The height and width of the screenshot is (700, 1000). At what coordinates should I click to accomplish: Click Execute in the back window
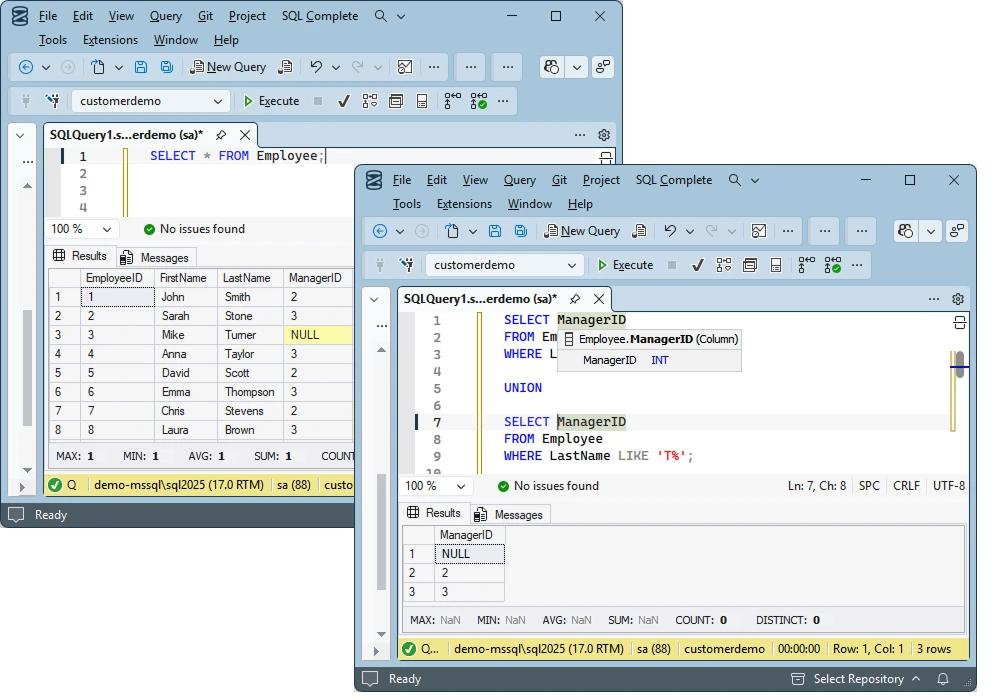click(271, 101)
